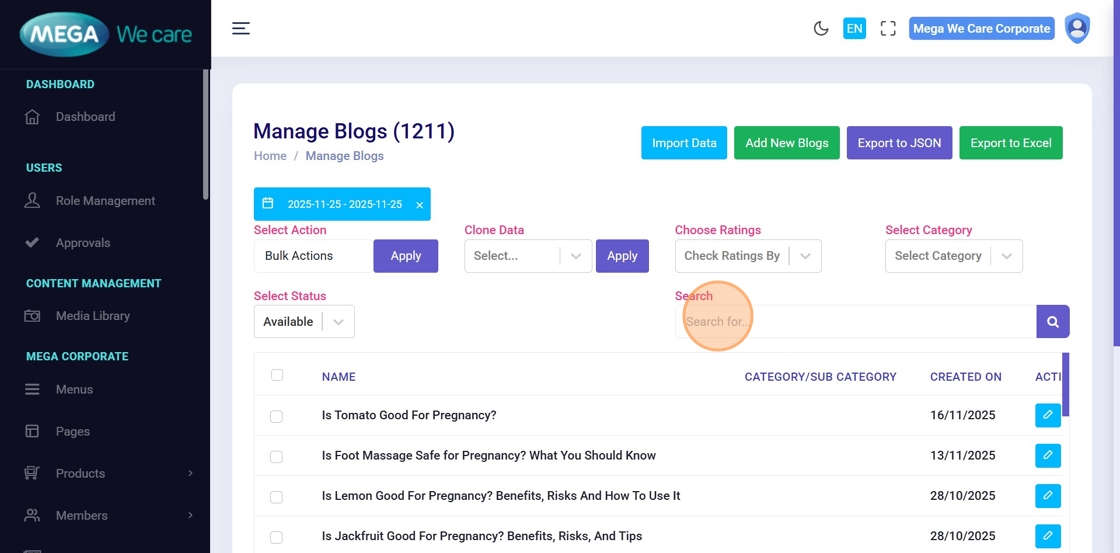Click the Add New Blogs button
The height and width of the screenshot is (553, 1120).
(x=786, y=143)
